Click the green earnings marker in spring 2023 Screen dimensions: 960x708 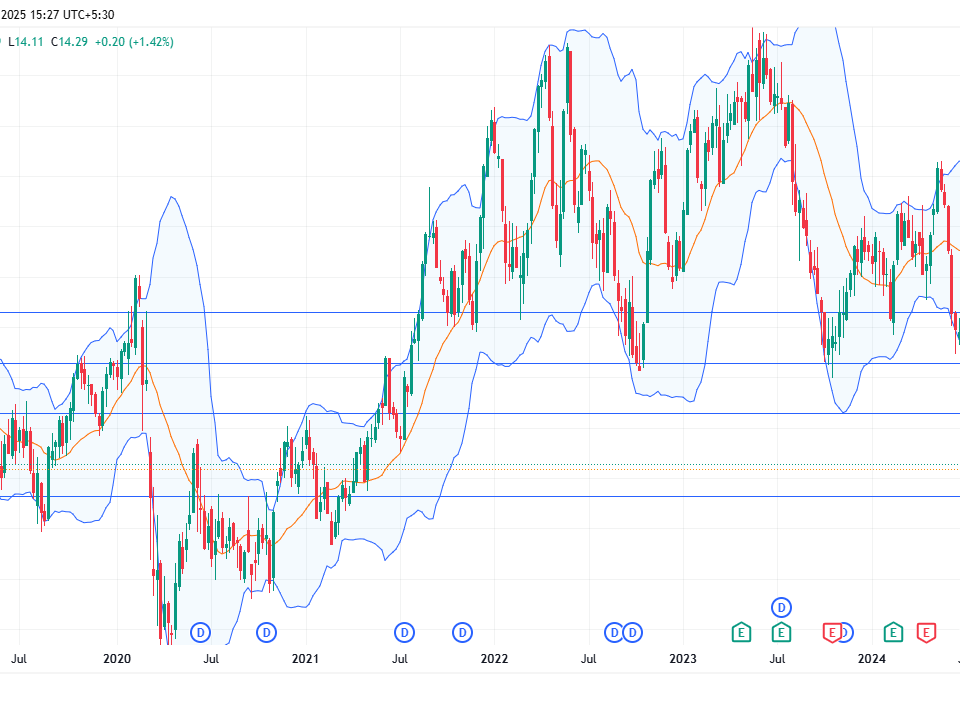(x=741, y=632)
